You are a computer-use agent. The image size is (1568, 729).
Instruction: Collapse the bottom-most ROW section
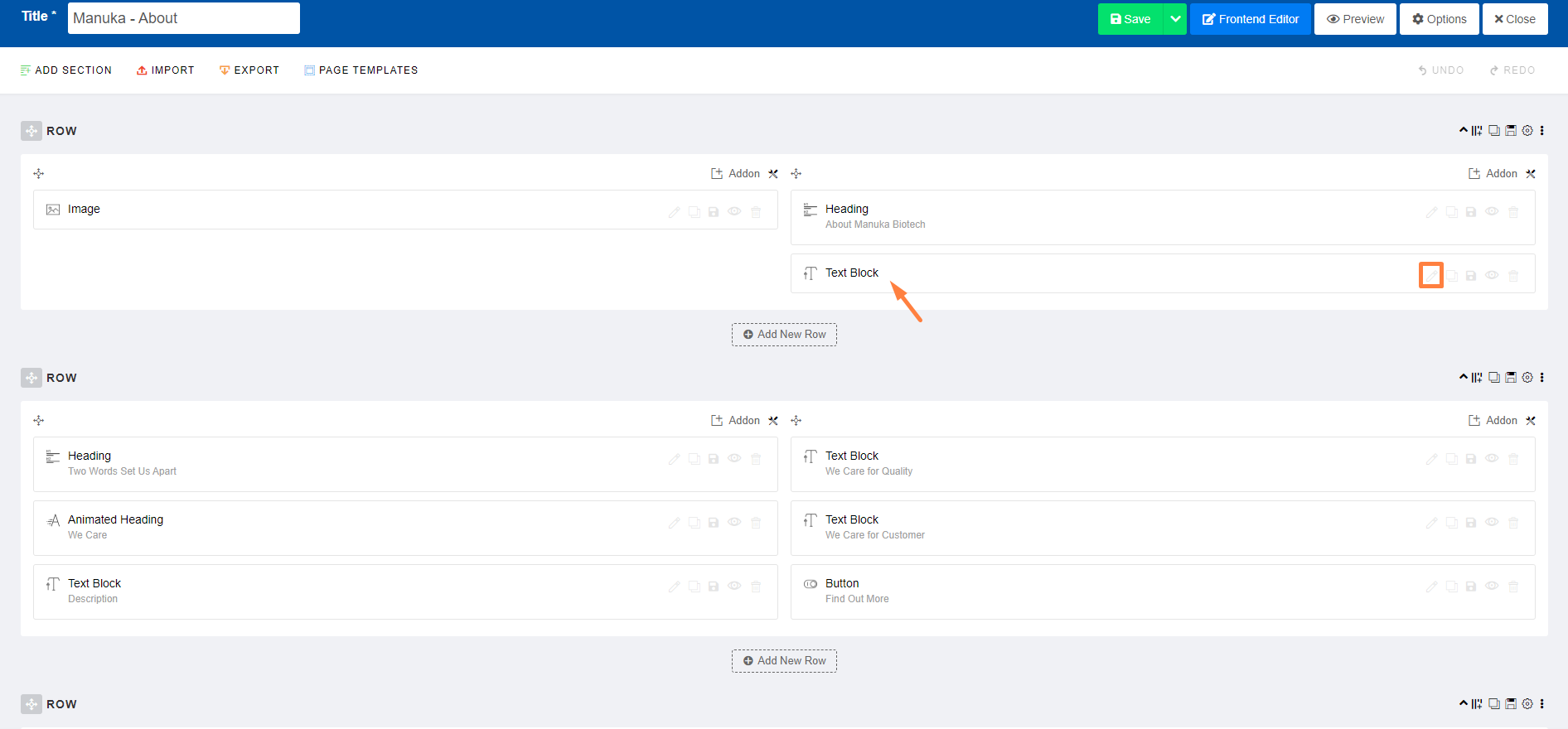[1464, 703]
